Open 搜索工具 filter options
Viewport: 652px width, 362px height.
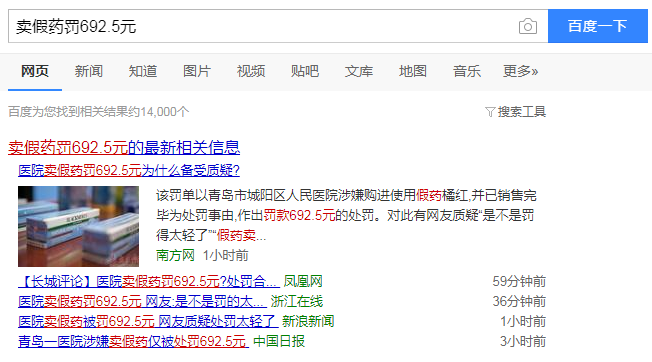click(522, 112)
